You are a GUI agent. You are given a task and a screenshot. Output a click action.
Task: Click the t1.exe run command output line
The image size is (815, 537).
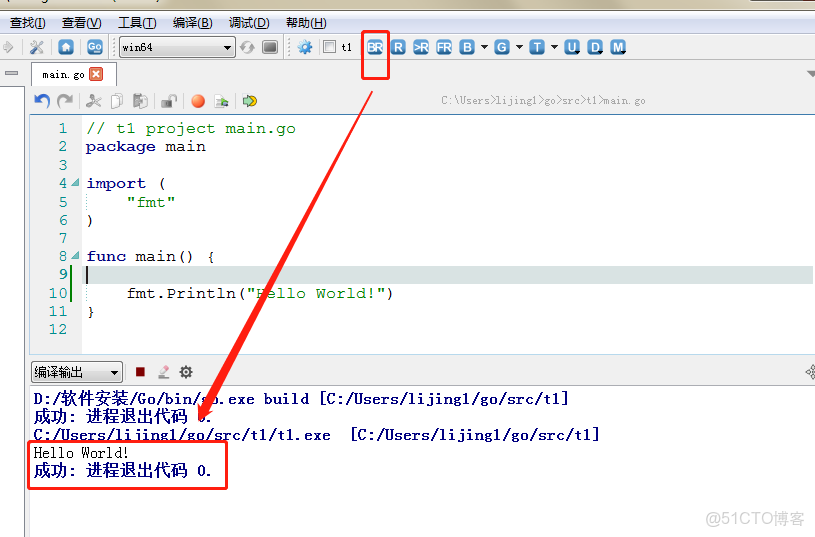[x=317, y=435]
